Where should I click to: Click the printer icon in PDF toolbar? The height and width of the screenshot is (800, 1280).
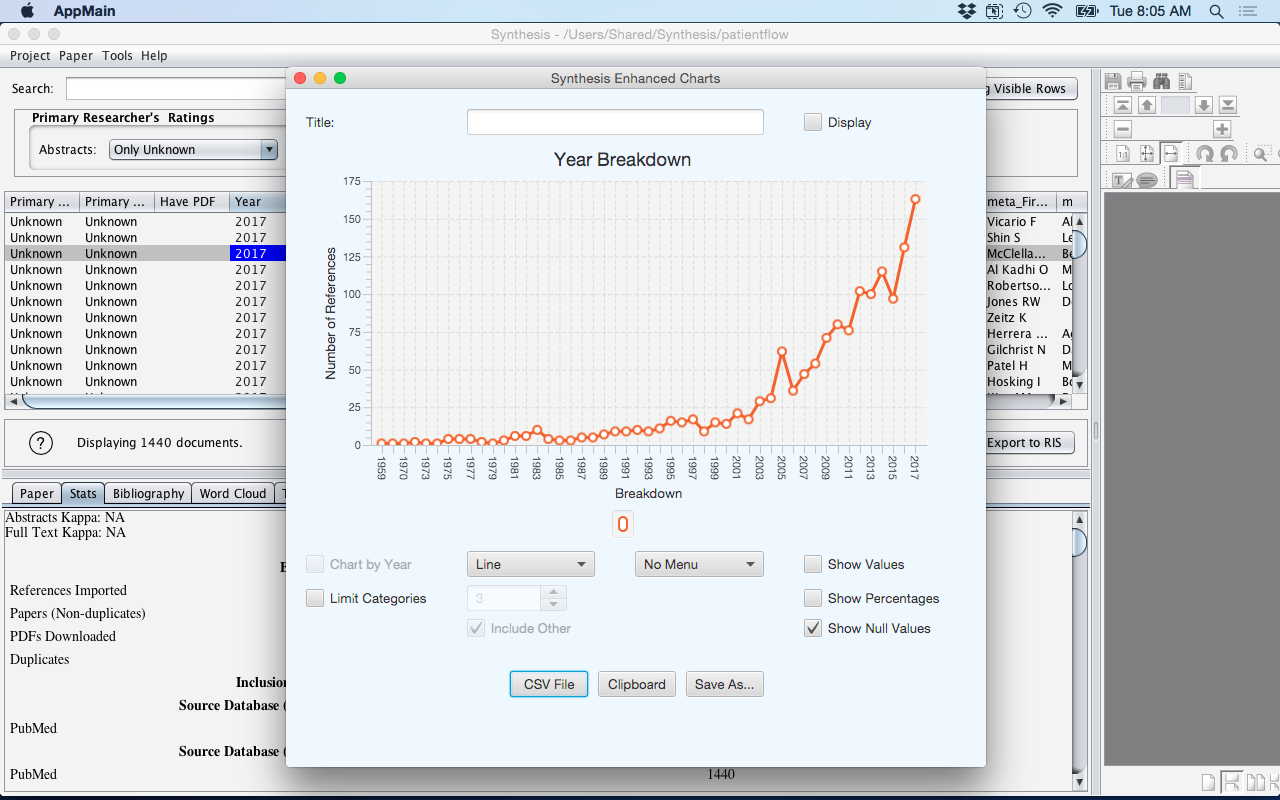click(x=1137, y=82)
